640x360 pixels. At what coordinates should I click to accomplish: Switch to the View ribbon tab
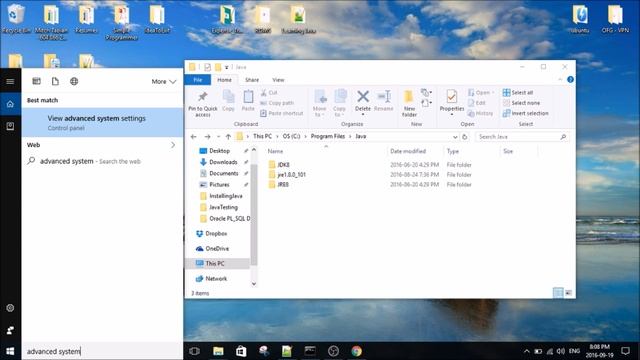278,80
